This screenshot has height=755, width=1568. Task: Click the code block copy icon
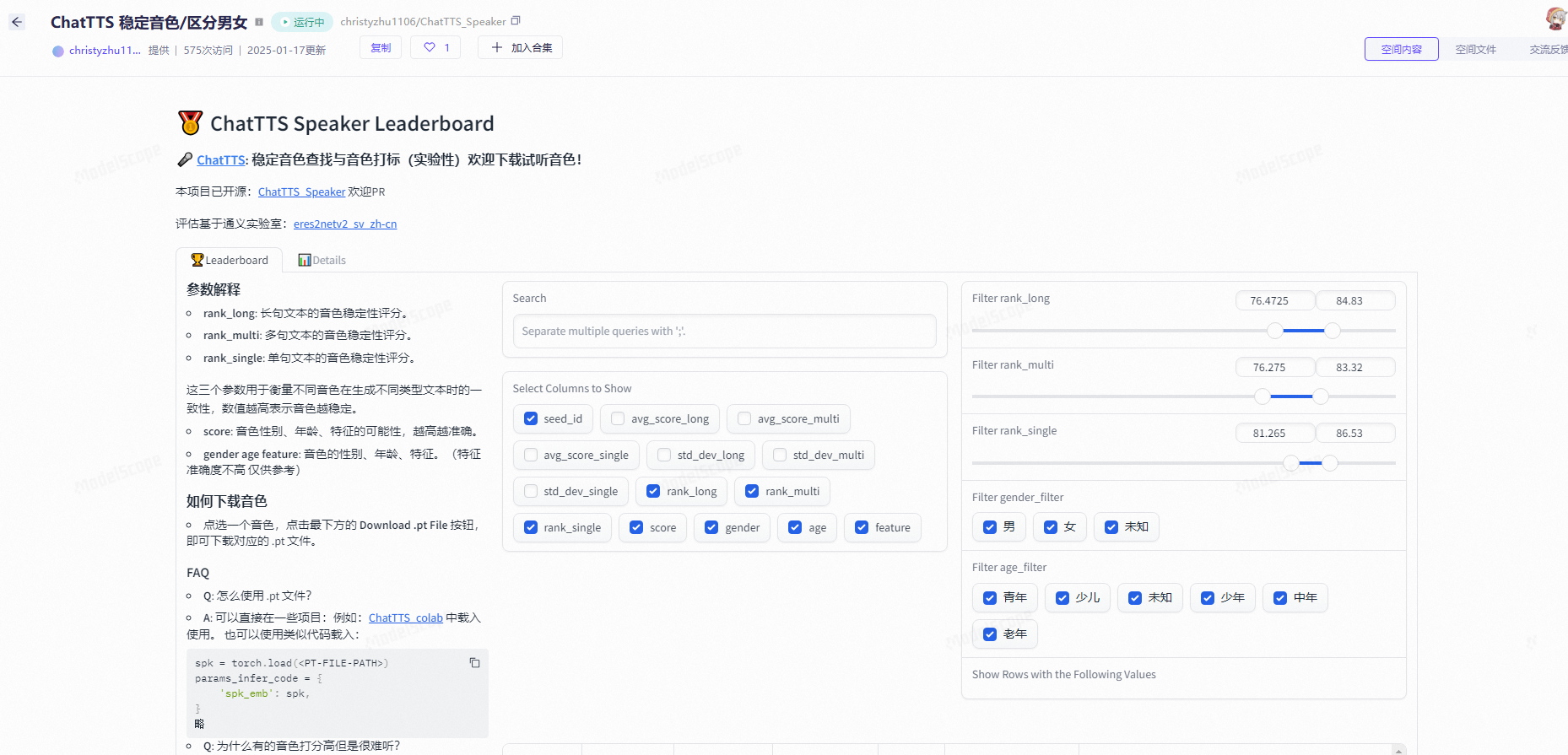coord(474,663)
